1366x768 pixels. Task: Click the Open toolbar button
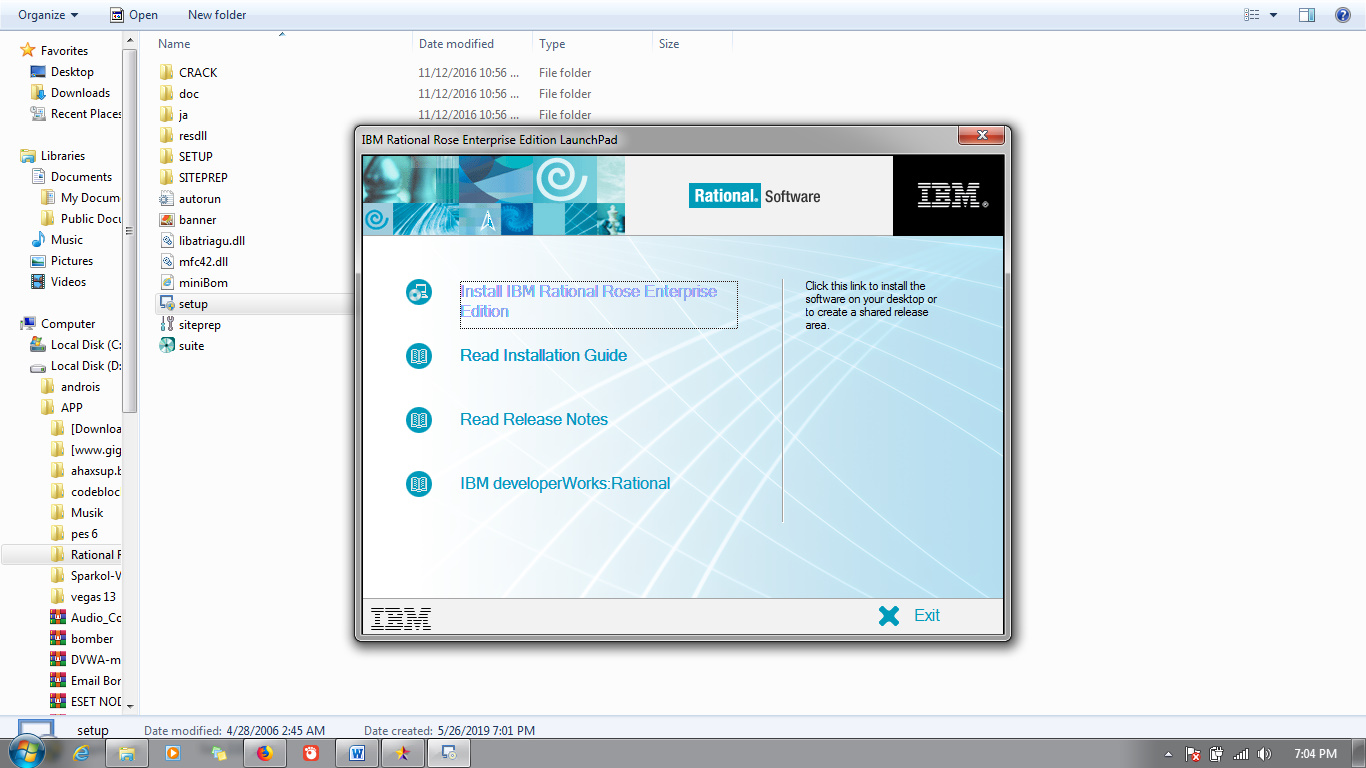point(134,15)
